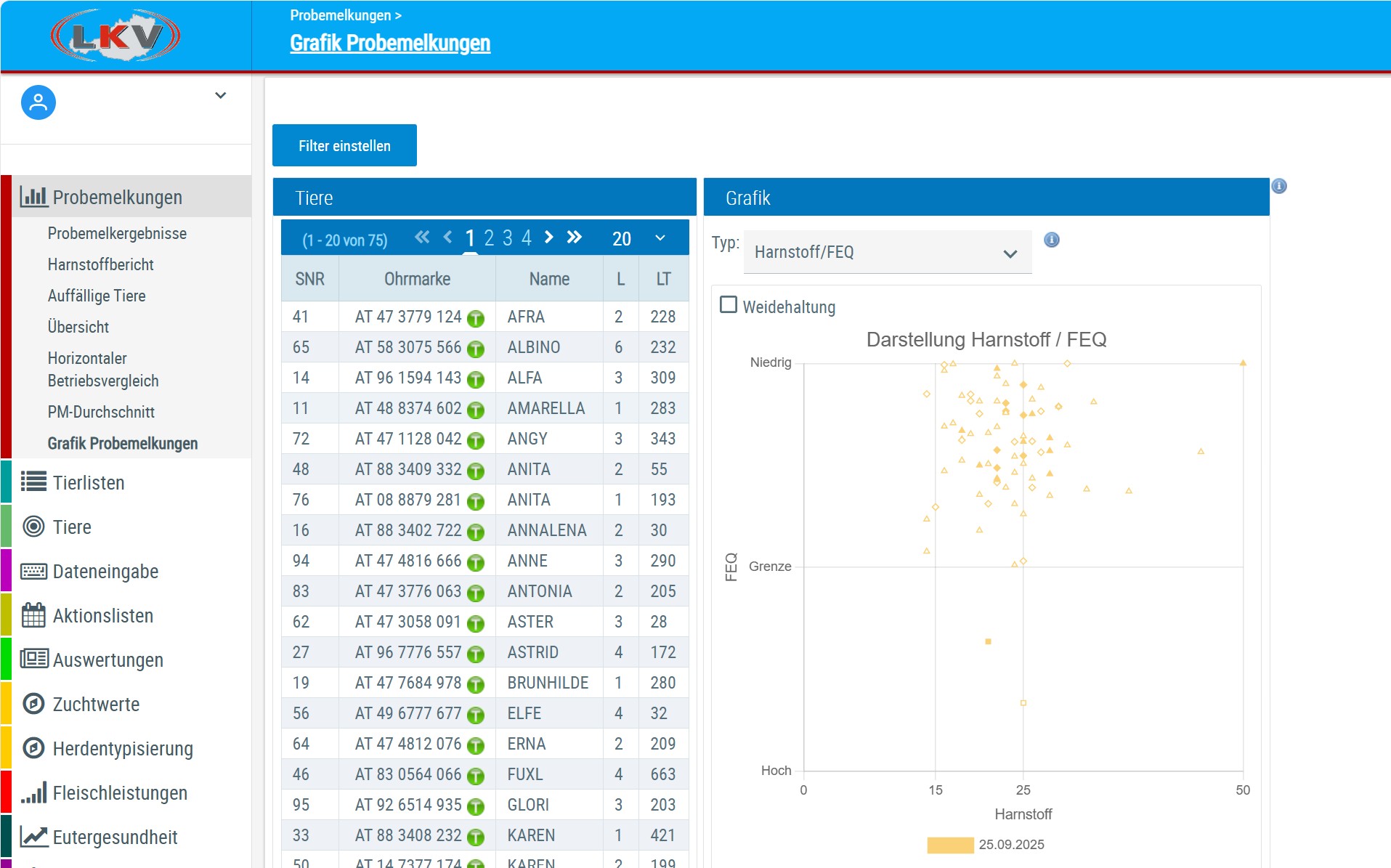Sort table by Ohrmarke column header
Viewport: 1391px width, 868px height.
[417, 279]
